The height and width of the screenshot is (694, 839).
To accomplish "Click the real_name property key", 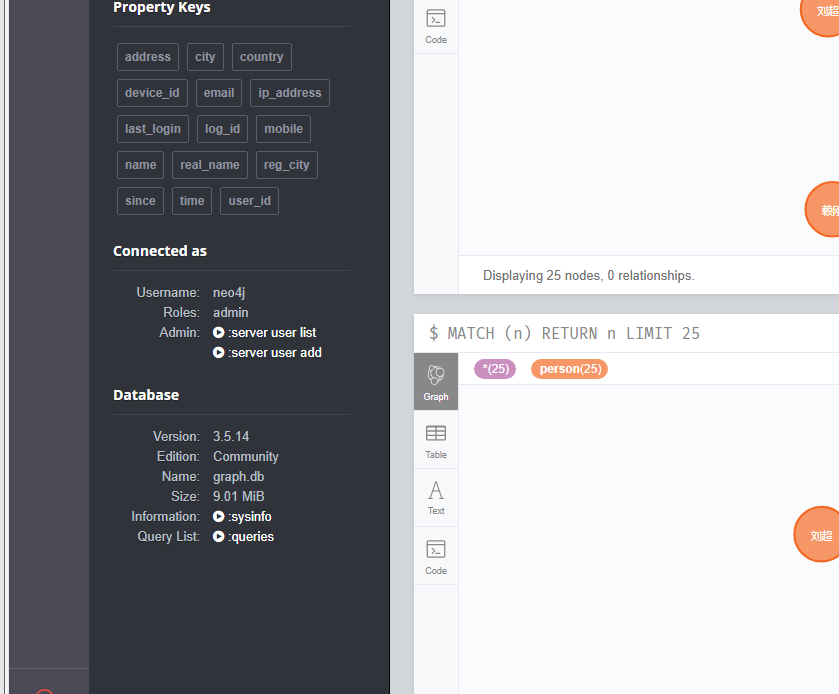I will click(x=210, y=165).
